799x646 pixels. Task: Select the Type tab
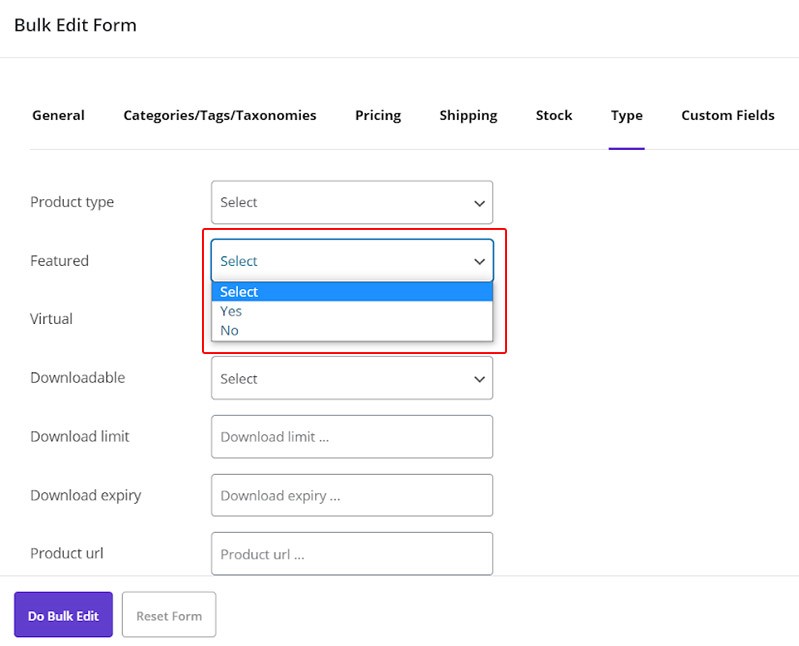pos(627,115)
